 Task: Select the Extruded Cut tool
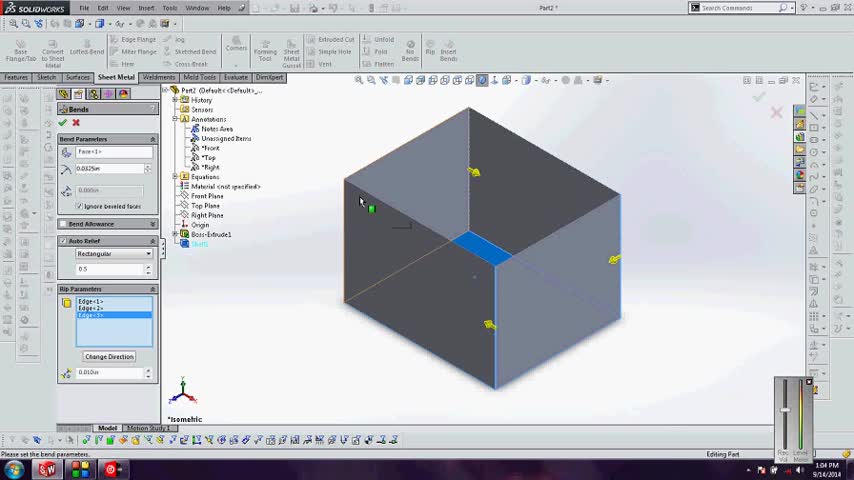(331, 39)
